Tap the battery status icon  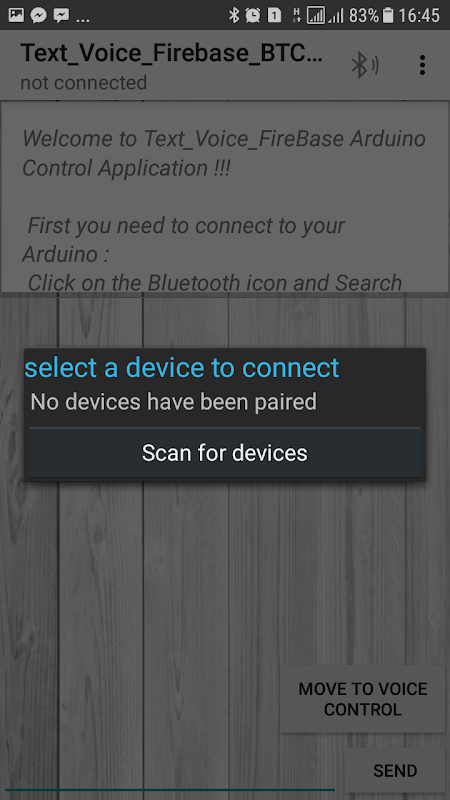388,15
